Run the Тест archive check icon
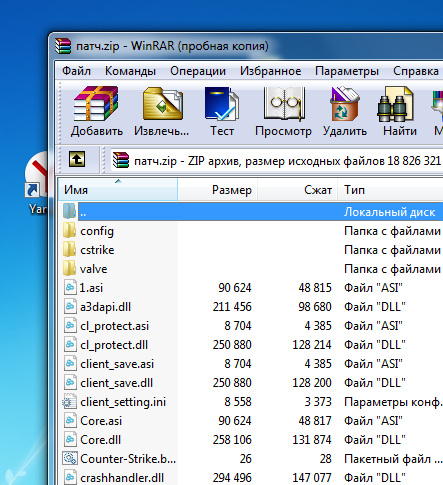Viewport: 443px width, 485px height. click(x=222, y=104)
